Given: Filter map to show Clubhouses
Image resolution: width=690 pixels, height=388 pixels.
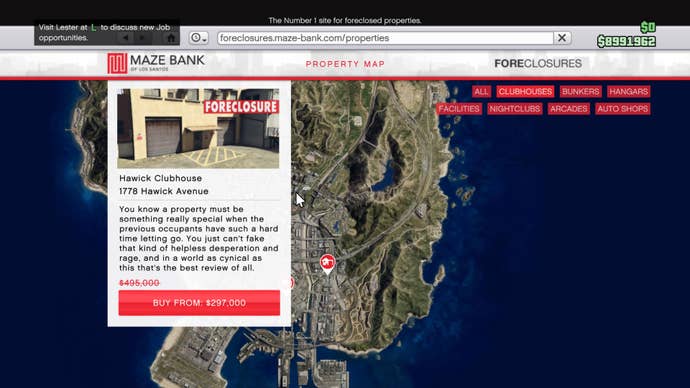Looking at the screenshot, I should 525,92.
